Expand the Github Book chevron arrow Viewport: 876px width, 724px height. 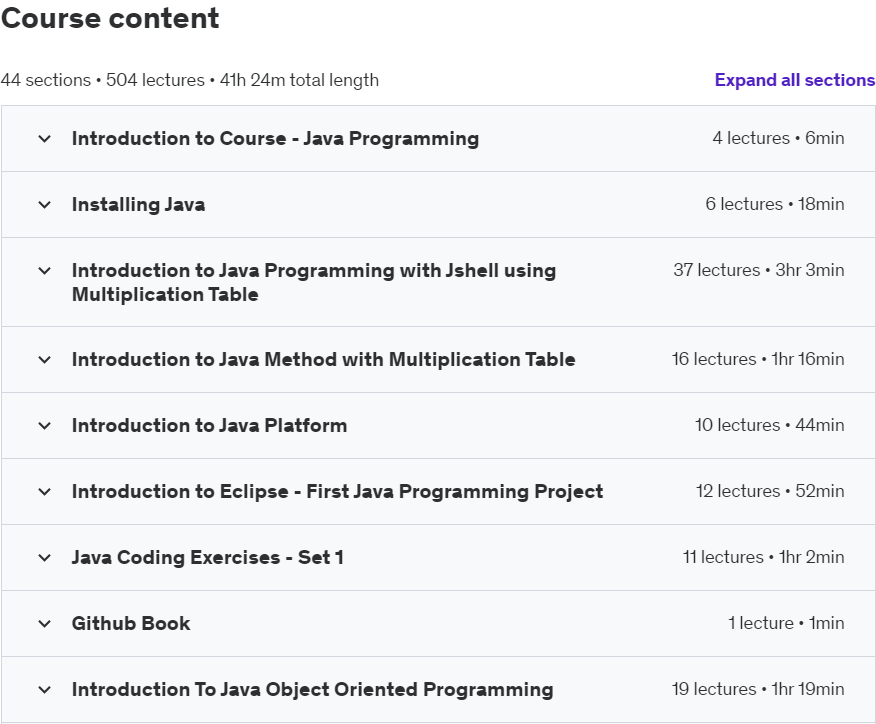[44, 624]
